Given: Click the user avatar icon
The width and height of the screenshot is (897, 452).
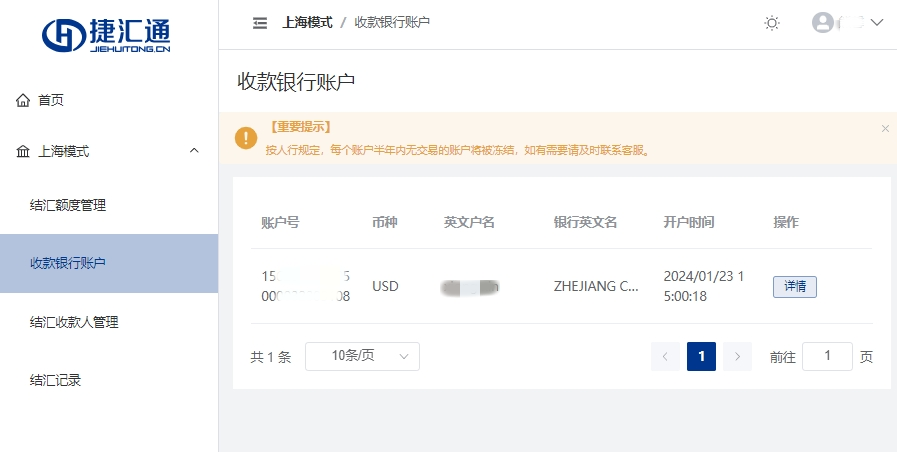Looking at the screenshot, I should pyautogui.click(x=823, y=22).
